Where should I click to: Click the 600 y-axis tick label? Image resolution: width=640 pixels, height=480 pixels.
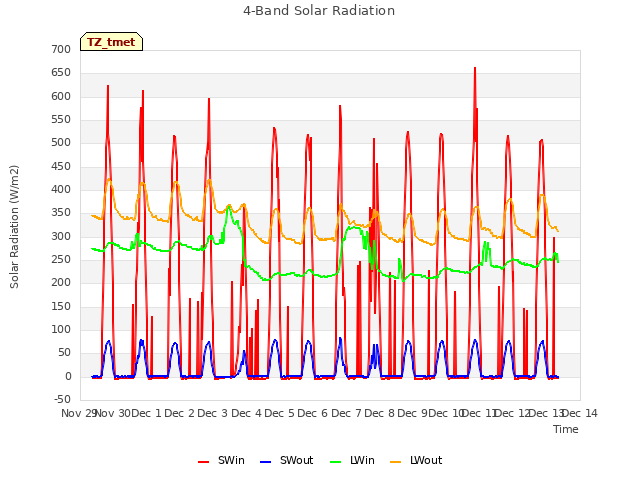61,96
